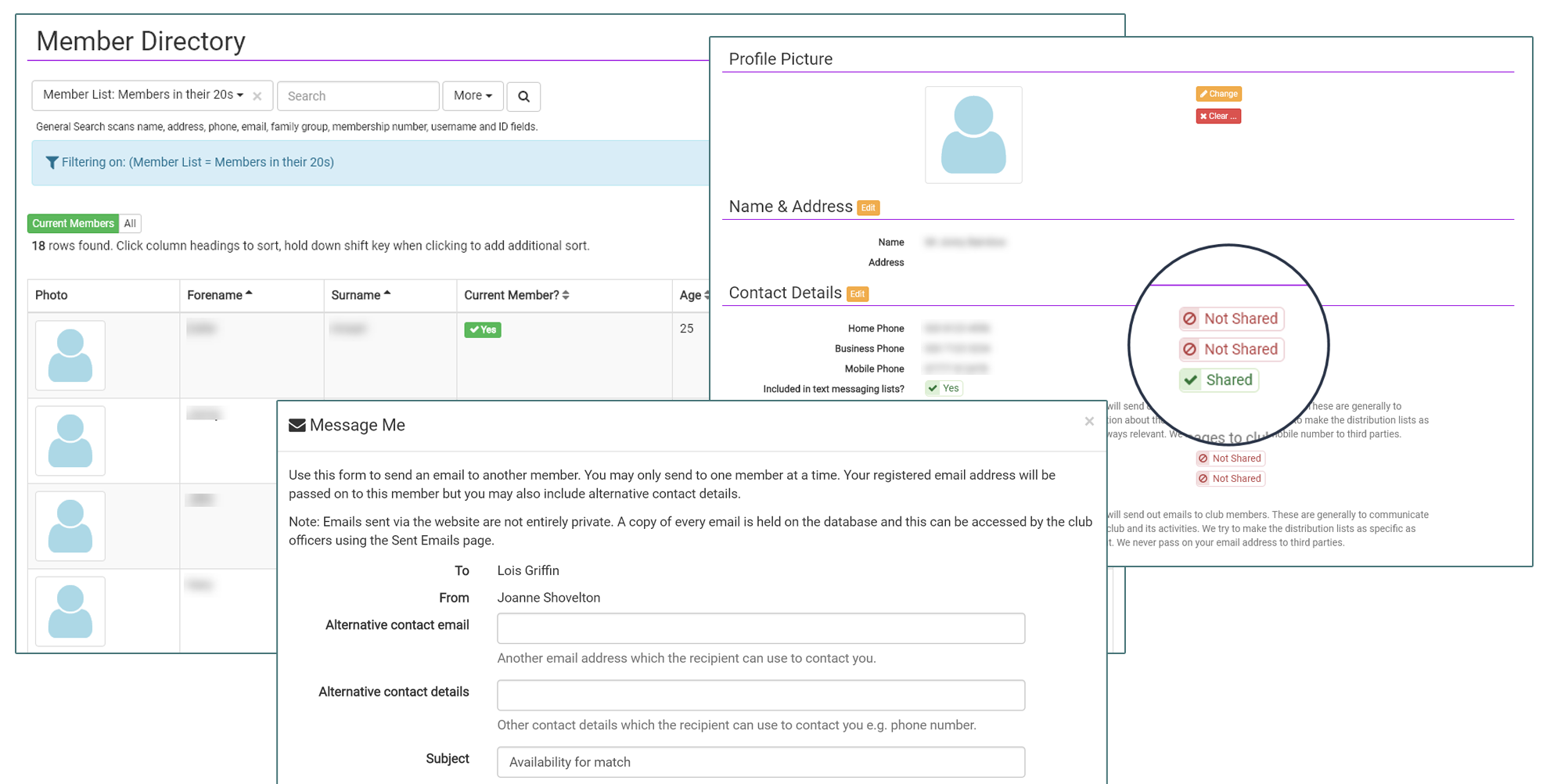Click the magnifying glass search button
The width and height of the screenshot is (1550, 784).
coord(523,96)
